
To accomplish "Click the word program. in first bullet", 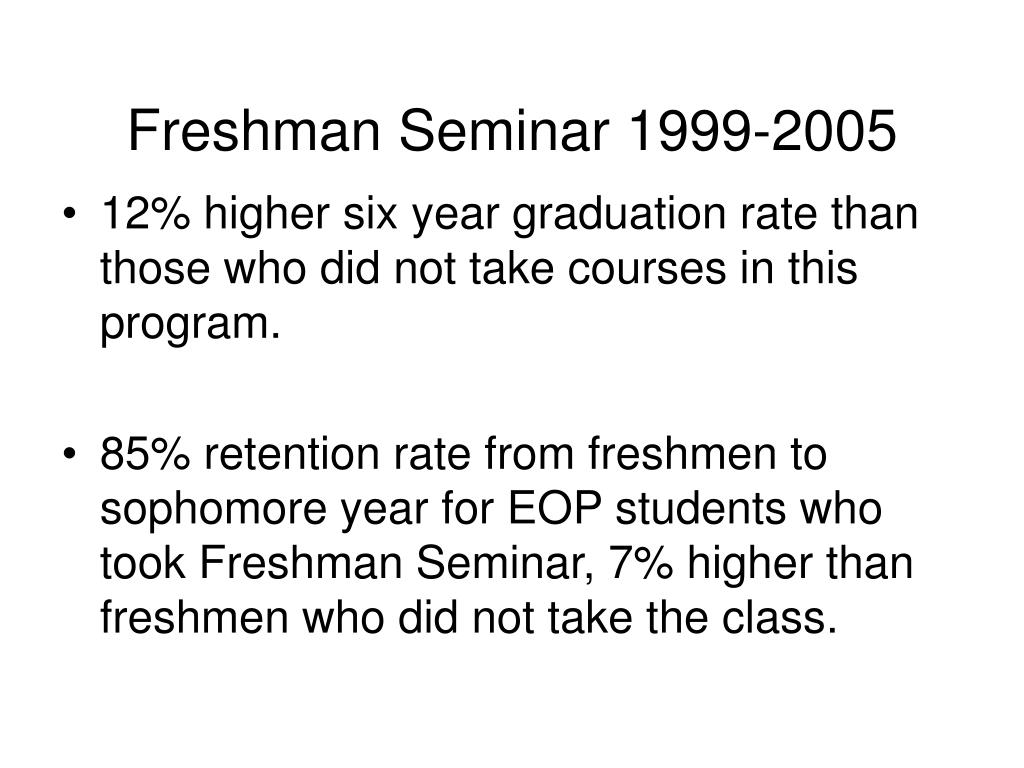I will [x=190, y=325].
